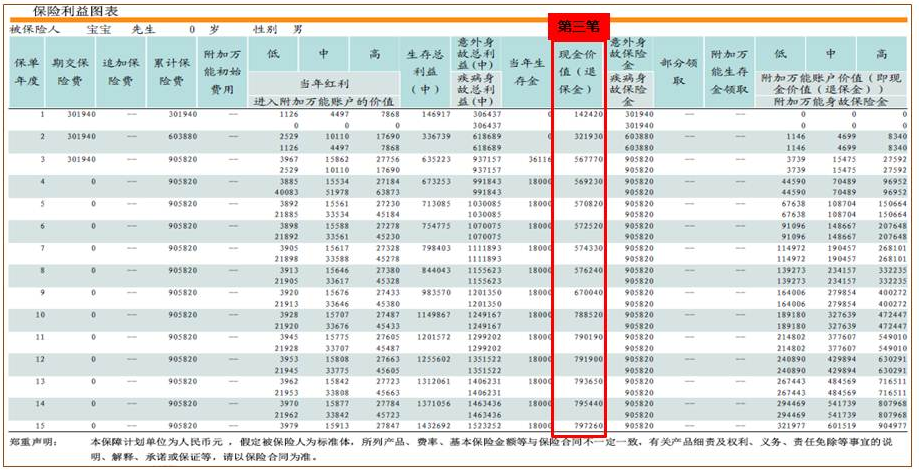919x474 pixels.
Task: Select survival total benefit 1149867
Action: click(433, 315)
